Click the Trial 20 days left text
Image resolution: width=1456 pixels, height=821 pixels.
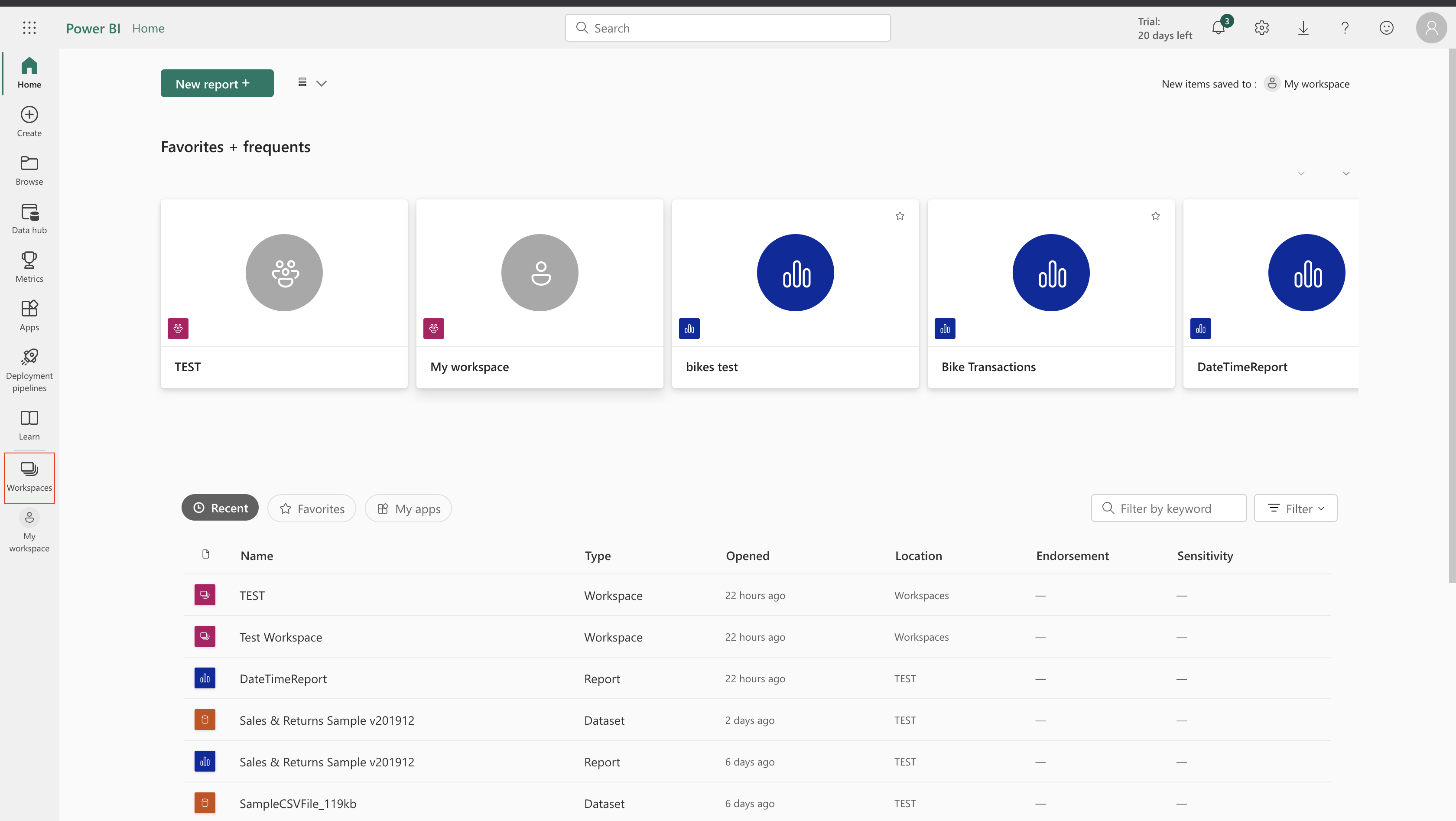click(x=1164, y=28)
